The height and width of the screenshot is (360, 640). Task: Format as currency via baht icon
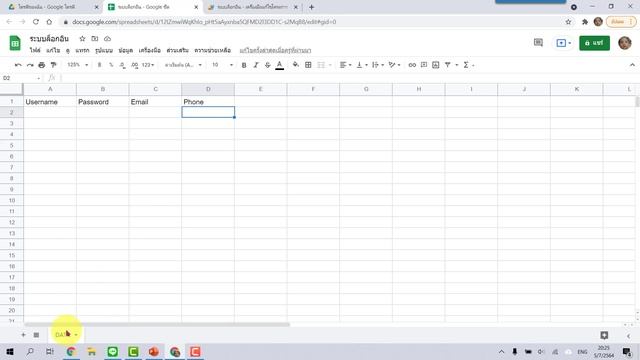pyautogui.click(x=99, y=65)
